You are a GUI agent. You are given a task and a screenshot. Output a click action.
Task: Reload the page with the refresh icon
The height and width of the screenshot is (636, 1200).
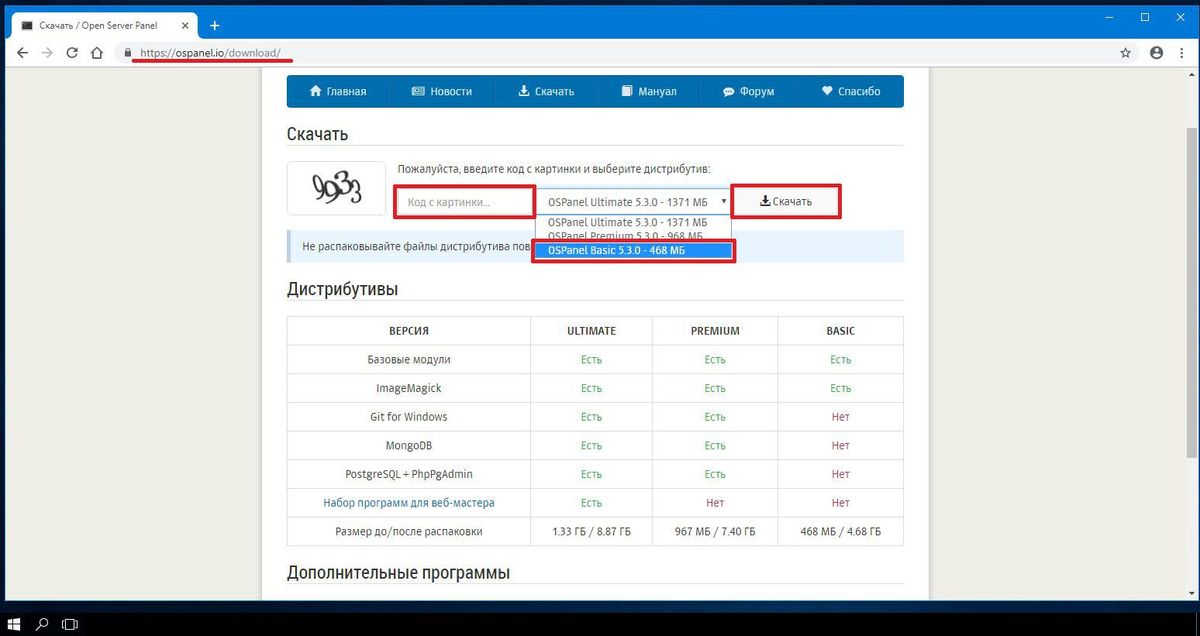point(72,53)
